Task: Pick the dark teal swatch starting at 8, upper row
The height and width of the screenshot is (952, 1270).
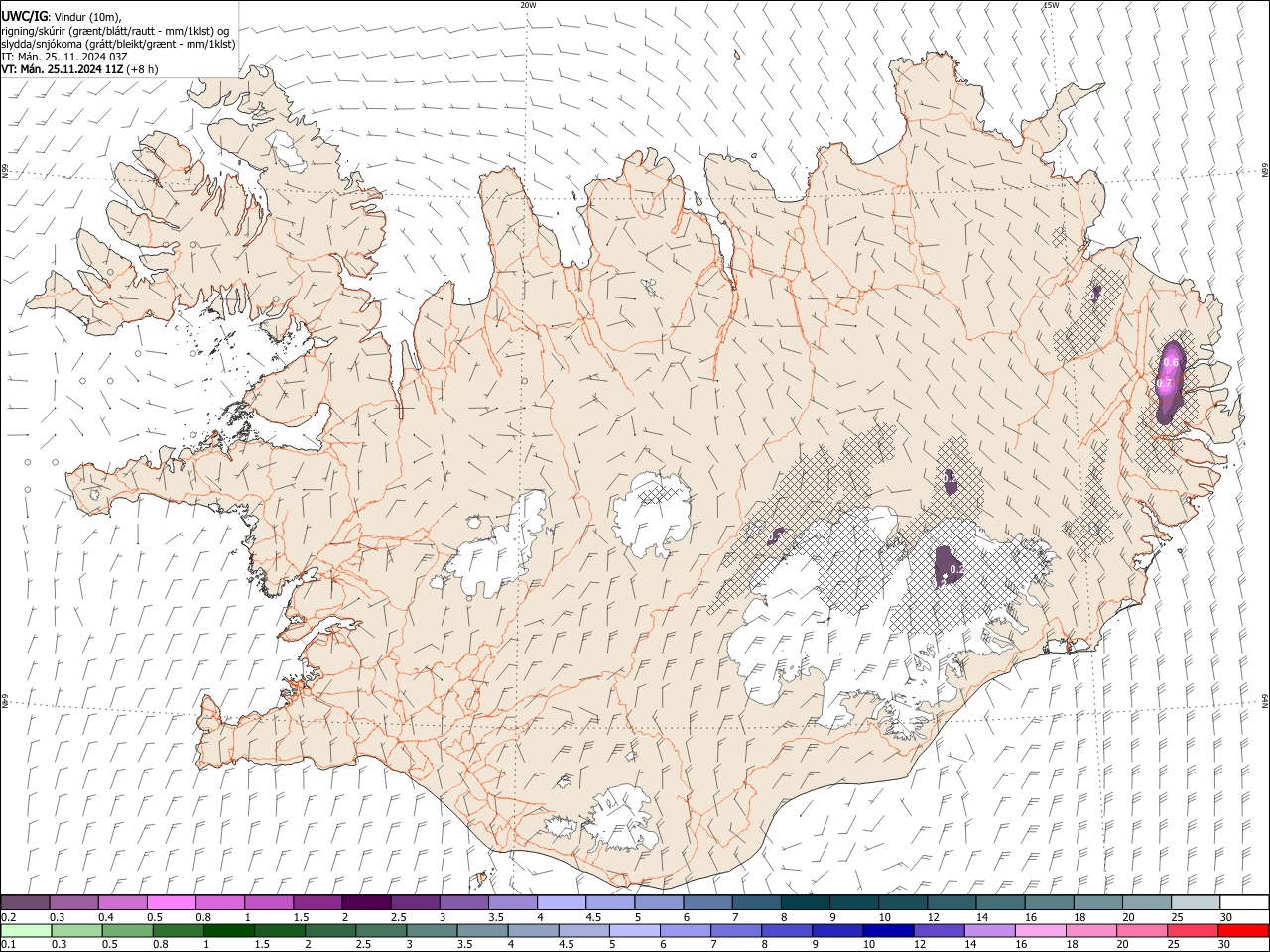Action: coord(805,902)
